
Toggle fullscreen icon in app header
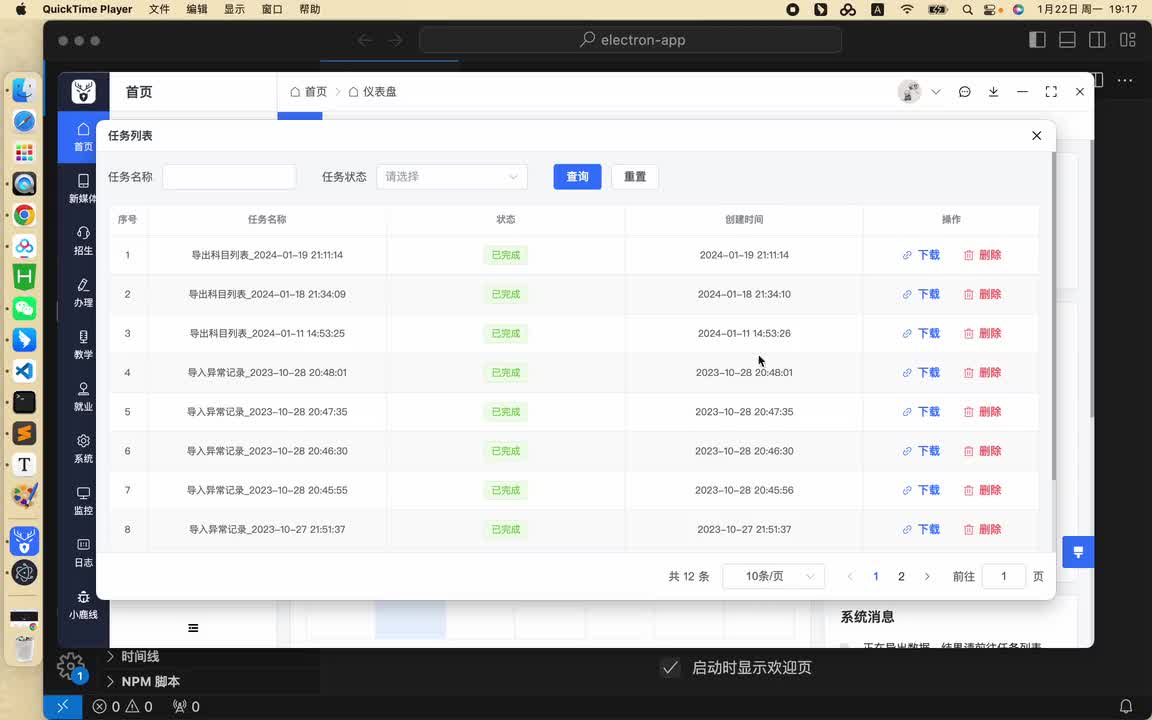coord(1051,92)
